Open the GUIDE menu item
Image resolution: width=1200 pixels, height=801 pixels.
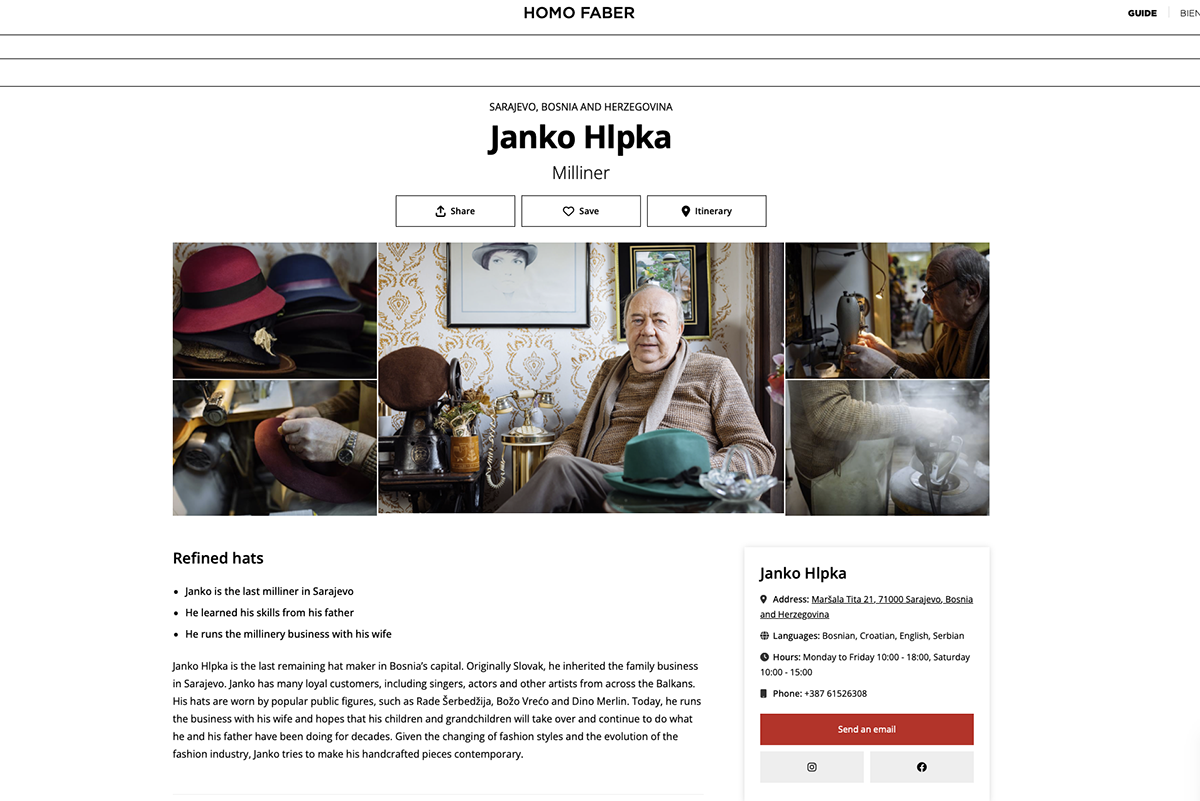(x=1142, y=13)
